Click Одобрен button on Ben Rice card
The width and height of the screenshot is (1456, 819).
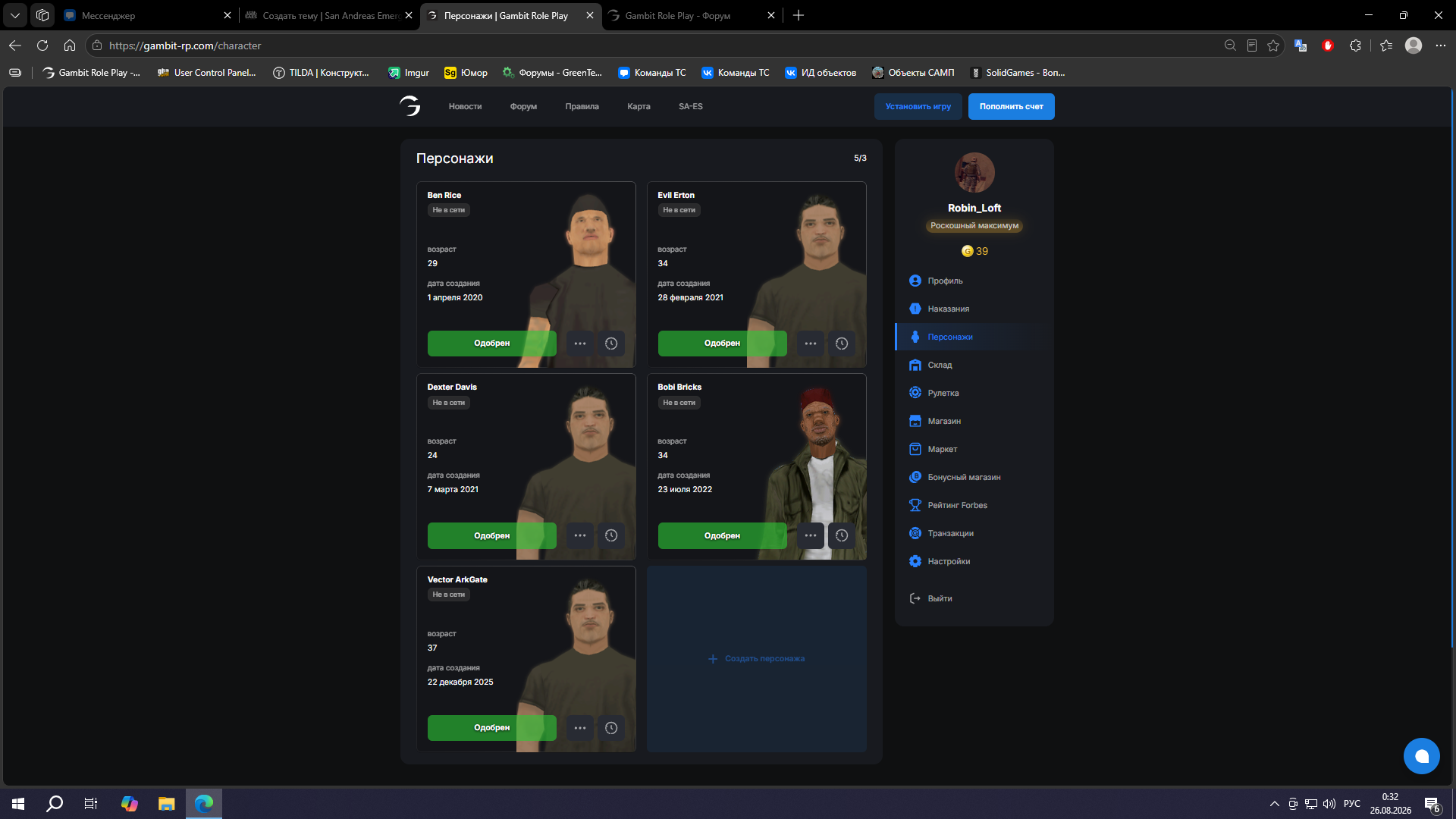492,344
